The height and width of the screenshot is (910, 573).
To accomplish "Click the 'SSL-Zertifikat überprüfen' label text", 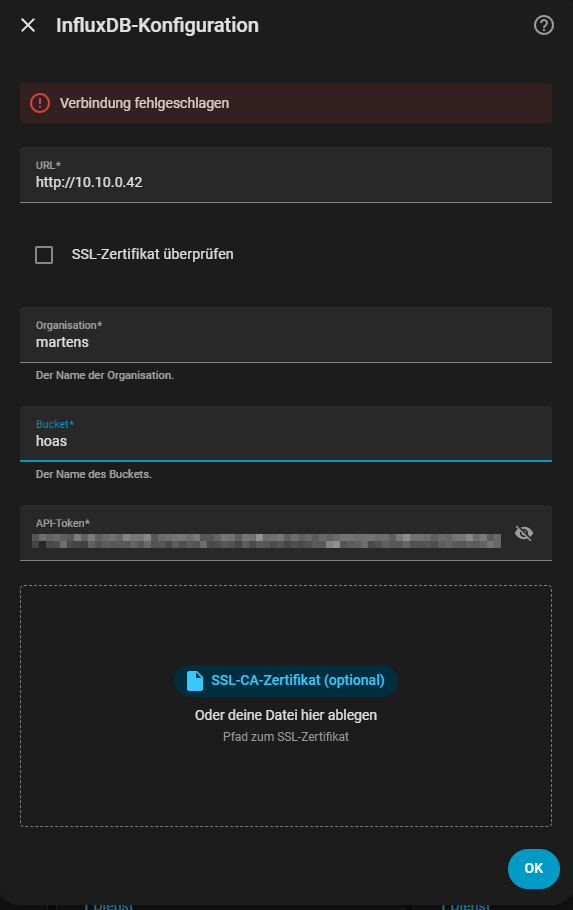I will click(x=153, y=254).
